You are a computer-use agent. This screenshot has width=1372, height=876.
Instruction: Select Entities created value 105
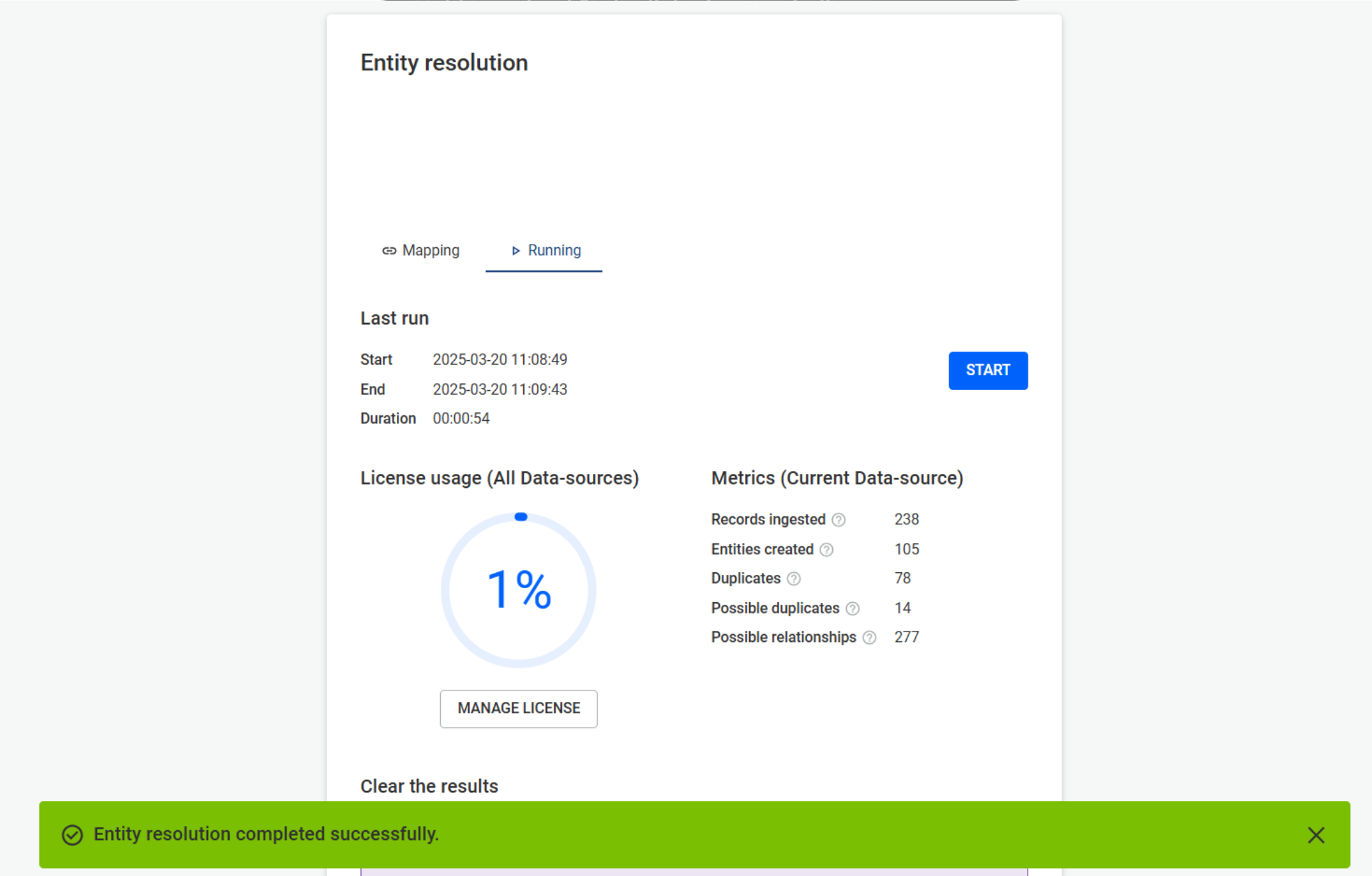pyautogui.click(x=907, y=550)
